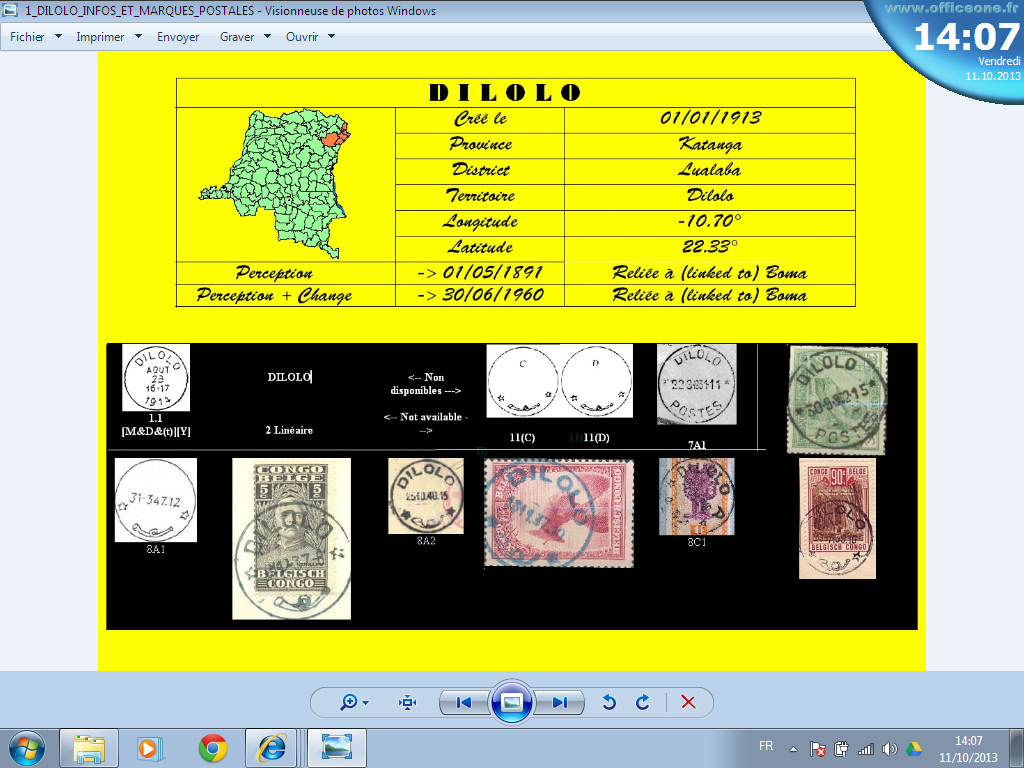This screenshot has height=768, width=1024.
Task: Click the FR language indicator
Action: [x=766, y=746]
